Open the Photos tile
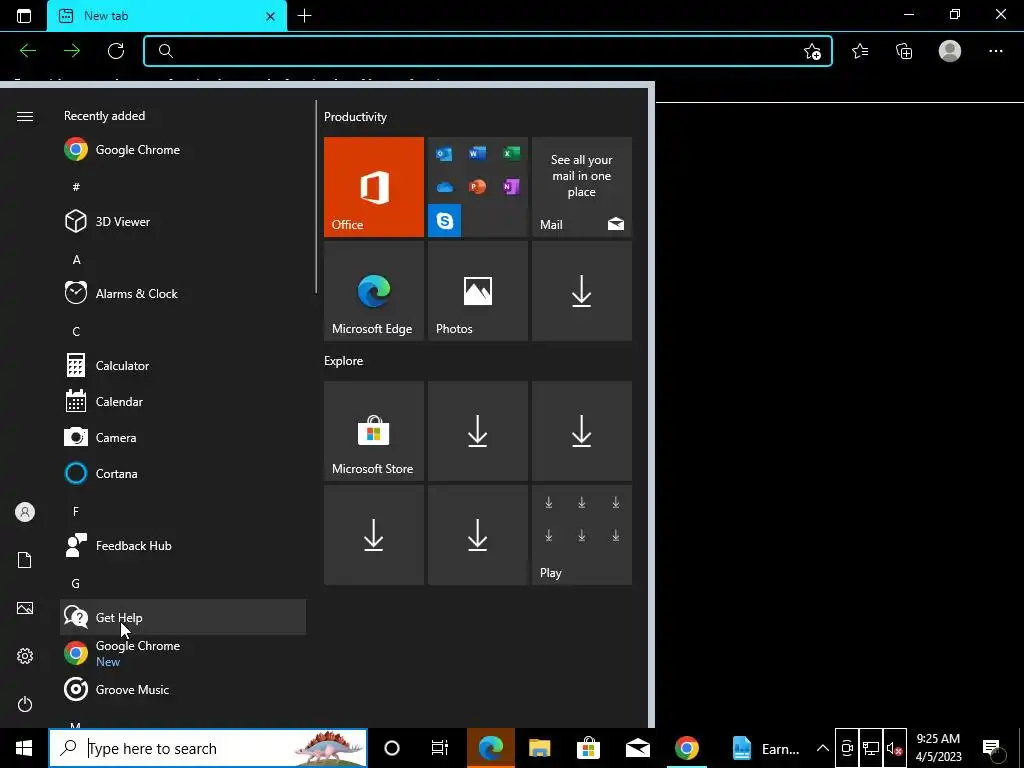Screen dimensions: 1024x768 [x=477, y=291]
